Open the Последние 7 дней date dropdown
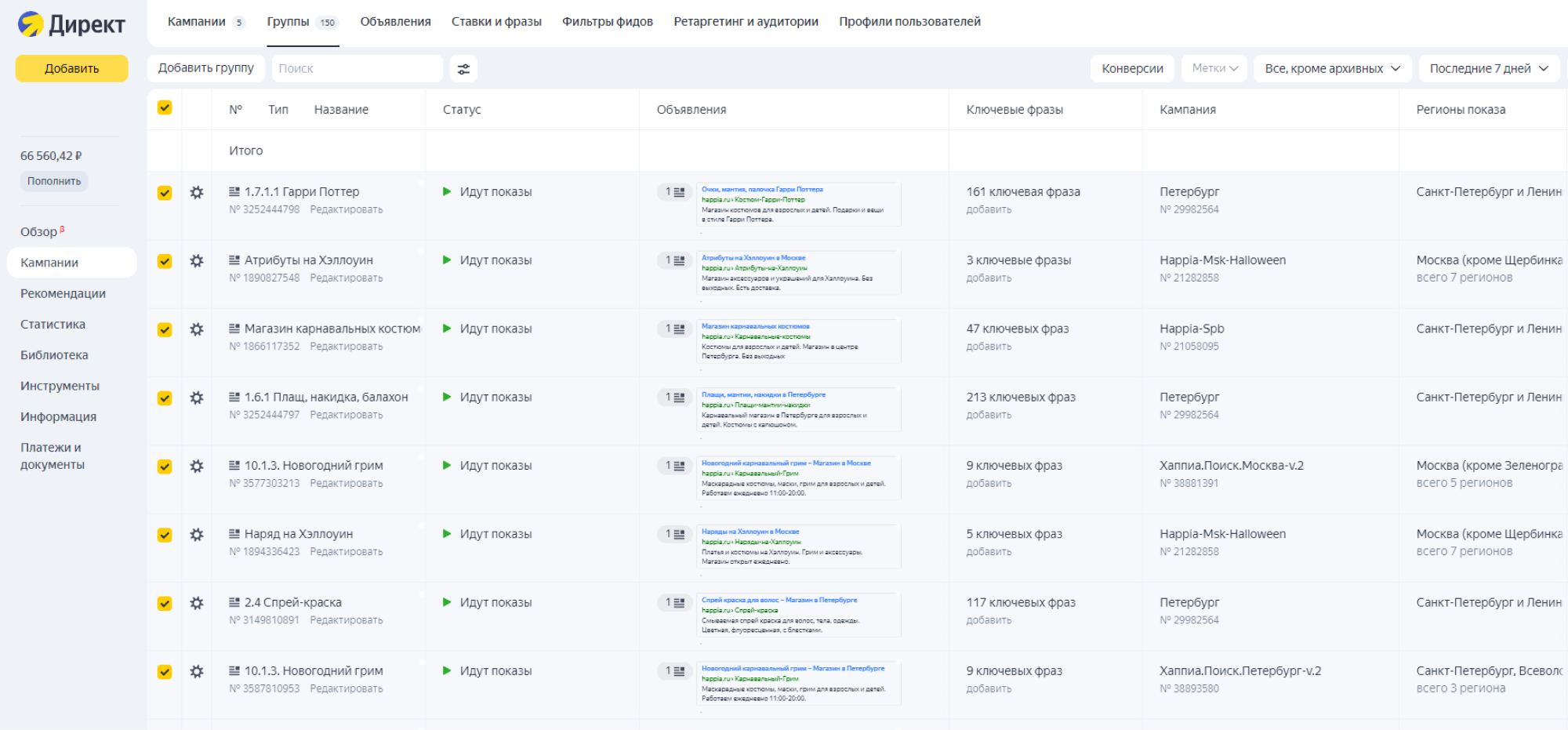Viewport: 1568px width, 730px height. point(1489,69)
